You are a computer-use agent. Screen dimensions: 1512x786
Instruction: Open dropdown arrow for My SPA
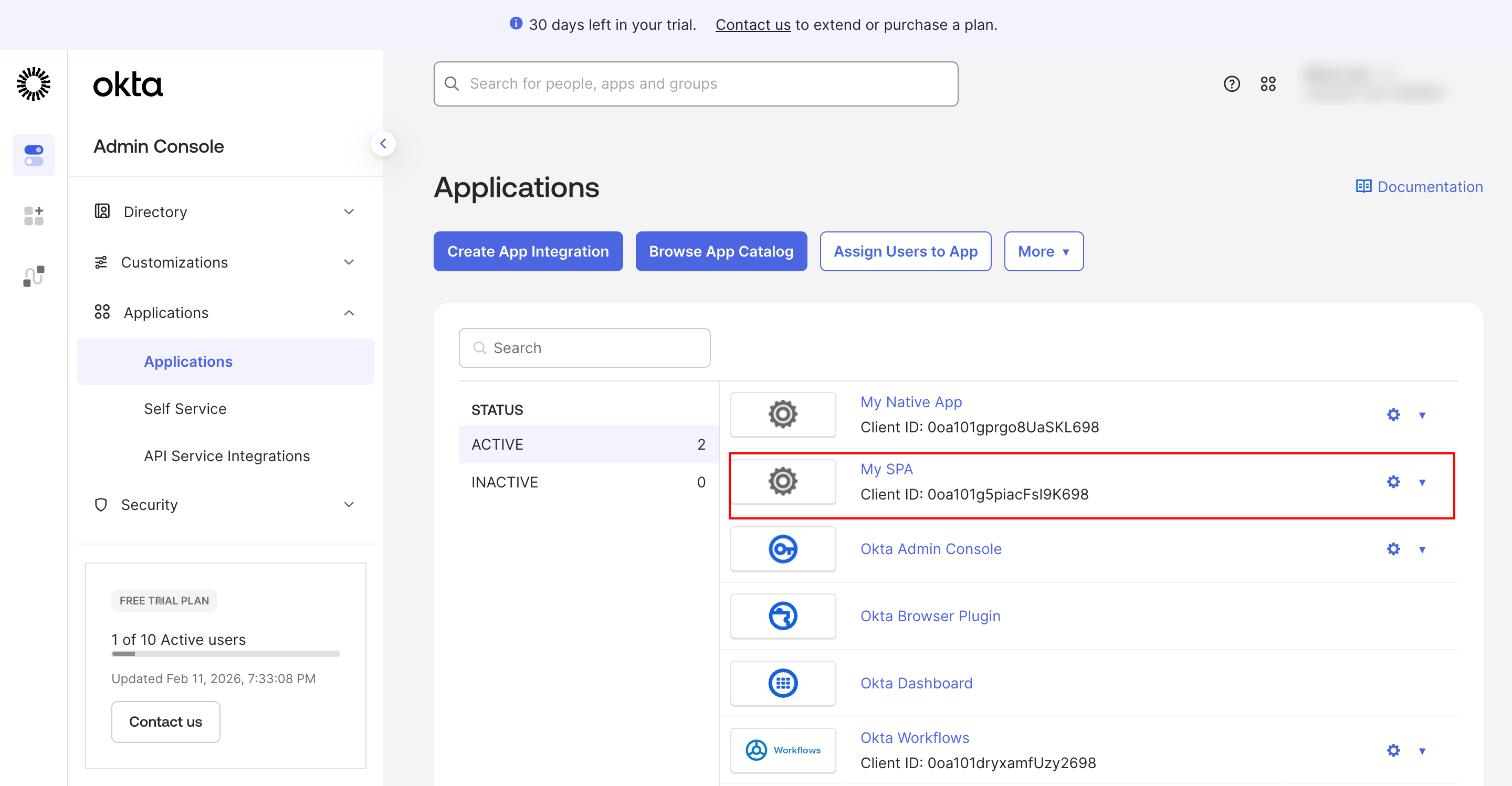[x=1422, y=482]
